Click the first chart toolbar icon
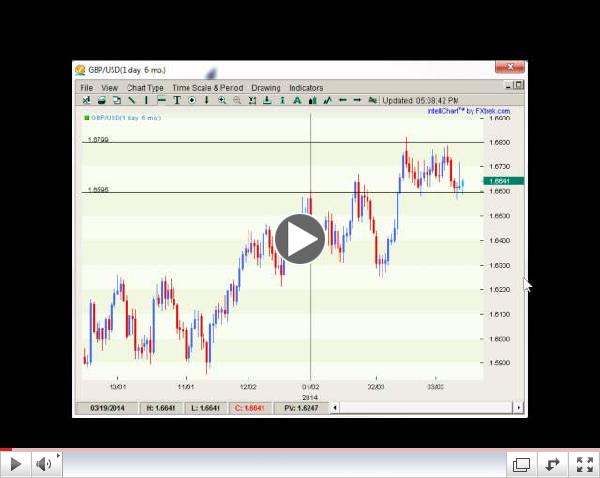 coord(86,100)
